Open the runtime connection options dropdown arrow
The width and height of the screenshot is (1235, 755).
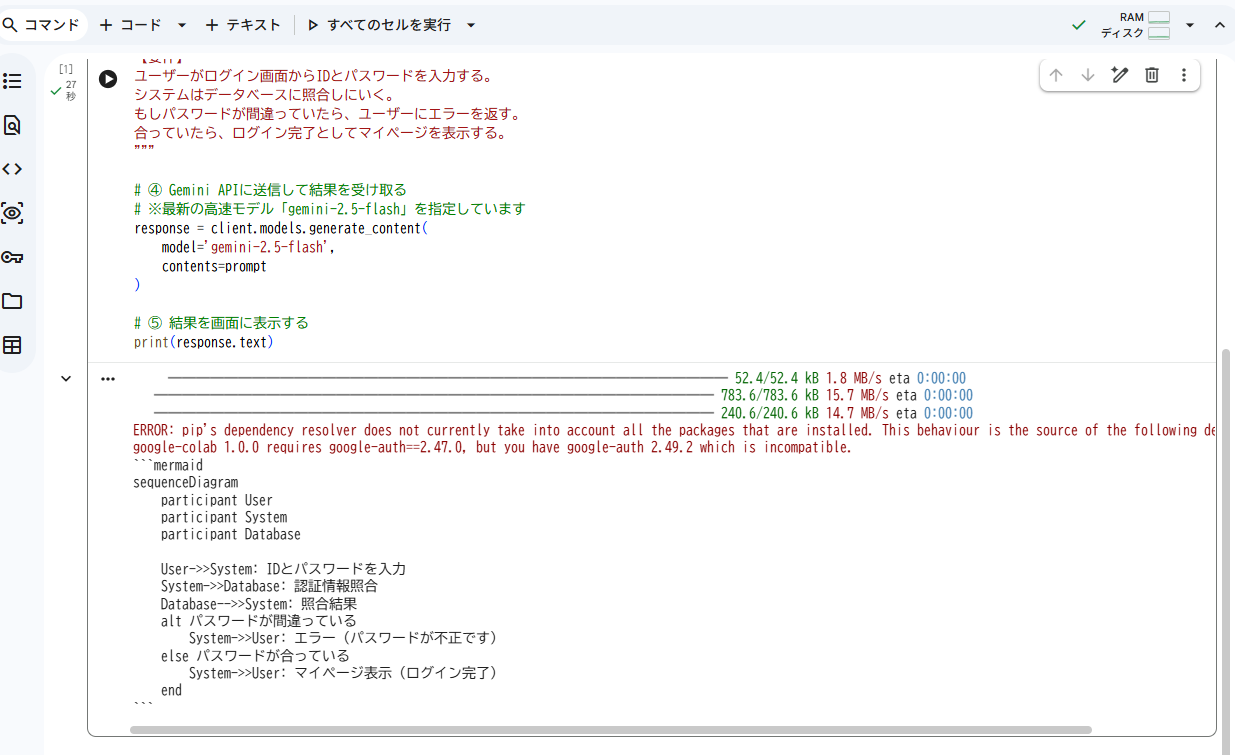tap(1189, 25)
